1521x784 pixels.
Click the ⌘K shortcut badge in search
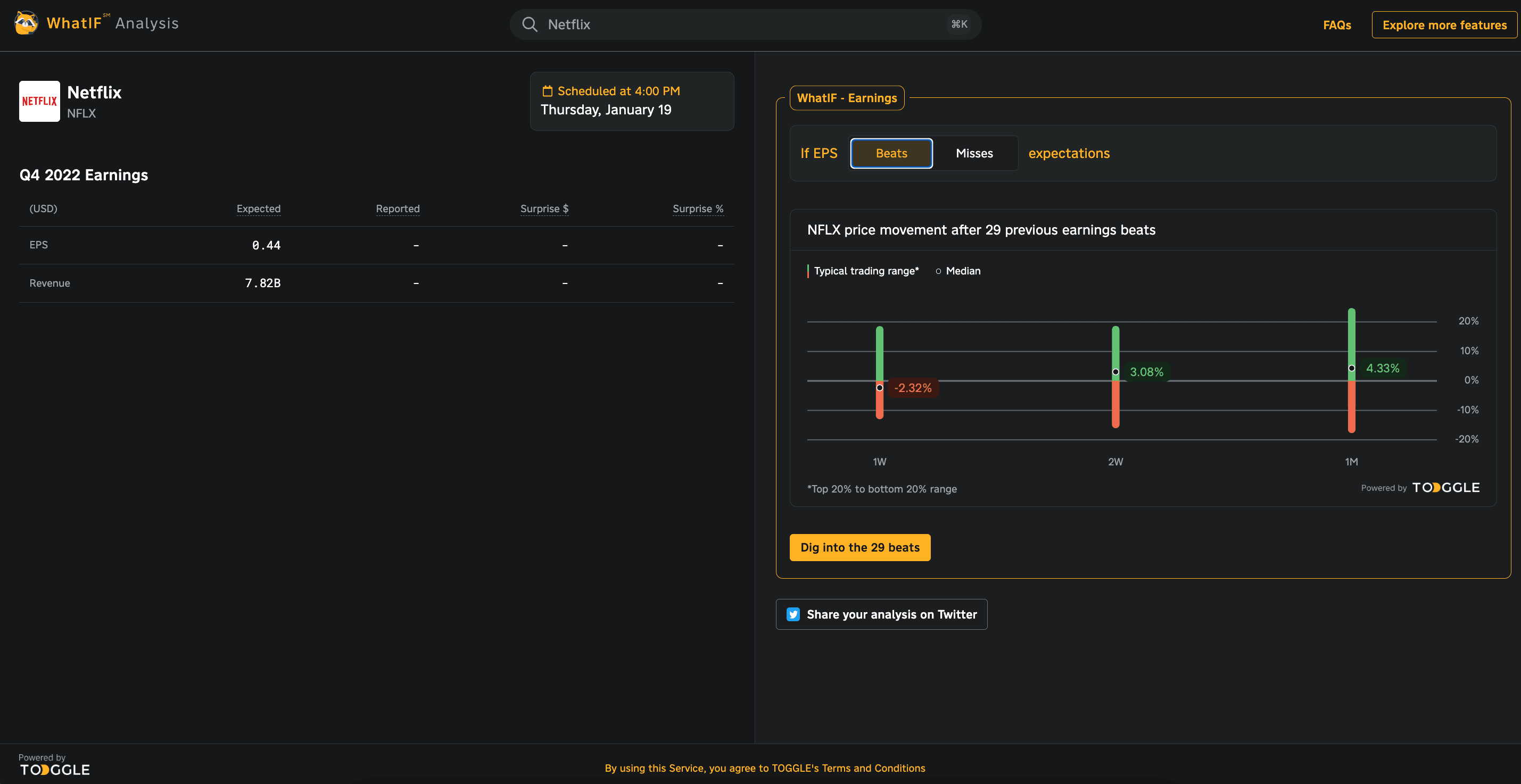click(x=959, y=24)
